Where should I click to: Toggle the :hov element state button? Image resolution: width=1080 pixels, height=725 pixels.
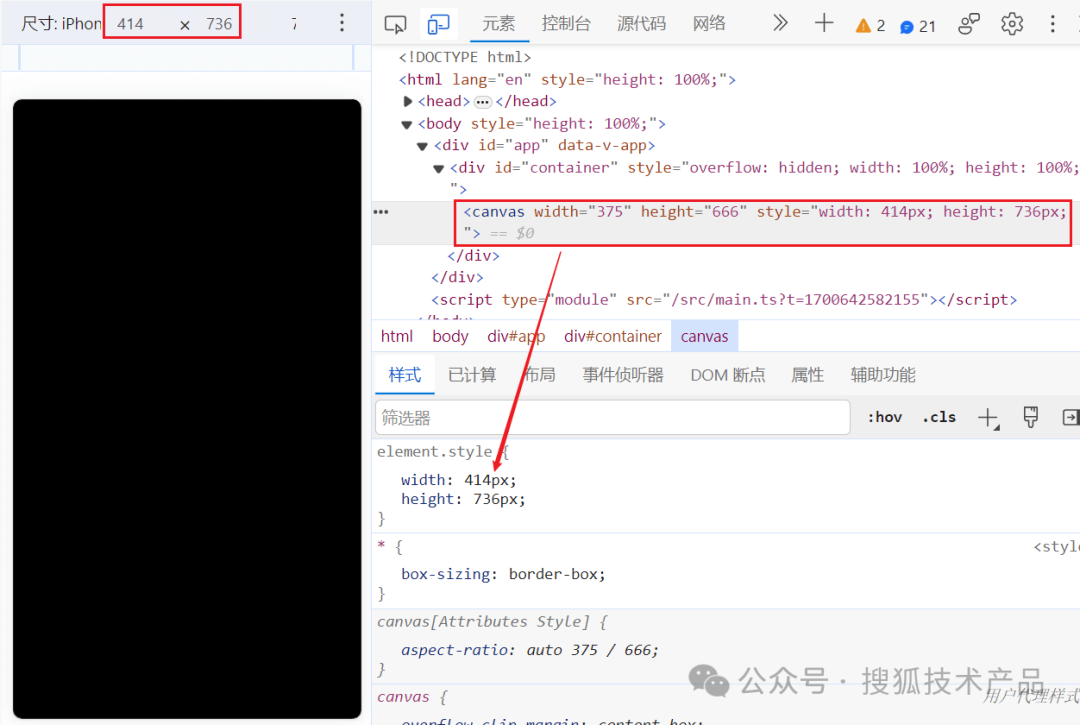pos(884,417)
